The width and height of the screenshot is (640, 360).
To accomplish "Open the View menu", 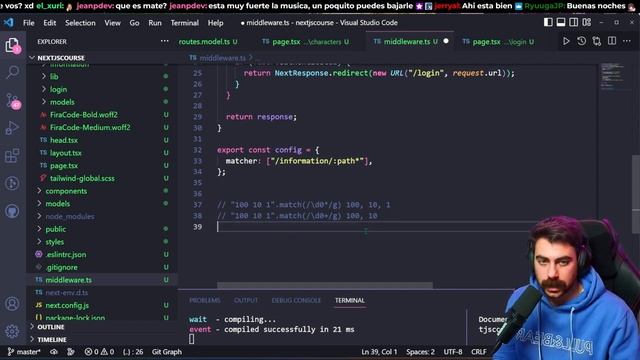I will tap(112, 23).
